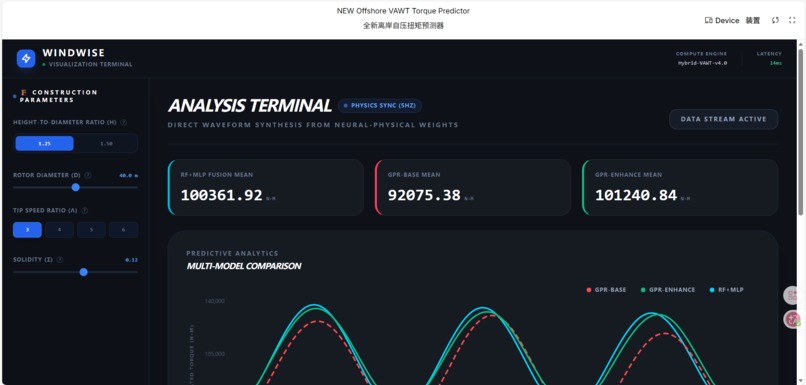
Task: Click the 40.0 m rotor diameter value
Action: coord(129,175)
